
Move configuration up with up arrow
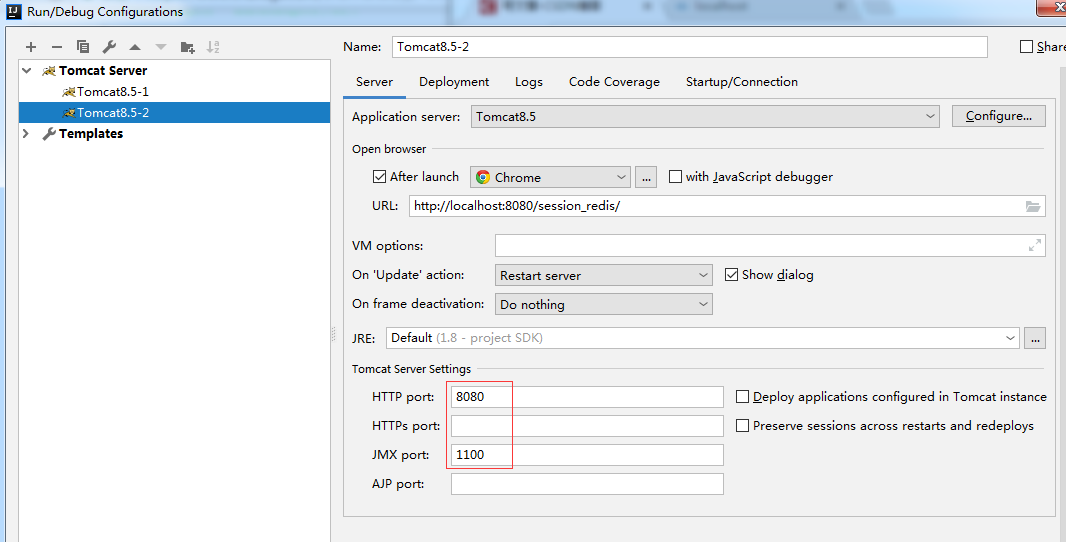pos(135,47)
